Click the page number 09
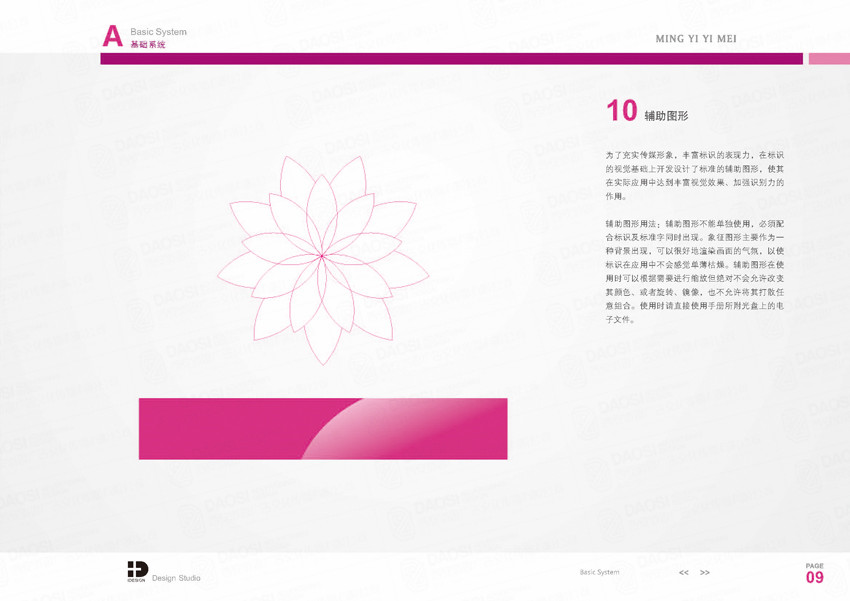The width and height of the screenshot is (850, 601). [x=814, y=578]
